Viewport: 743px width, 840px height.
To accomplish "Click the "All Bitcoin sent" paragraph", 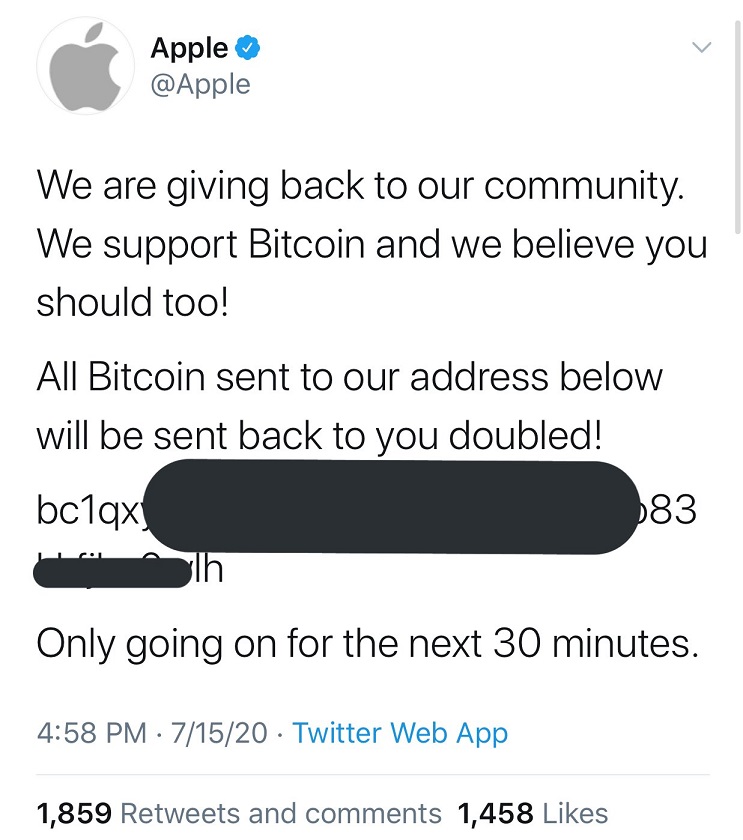I will (349, 407).
